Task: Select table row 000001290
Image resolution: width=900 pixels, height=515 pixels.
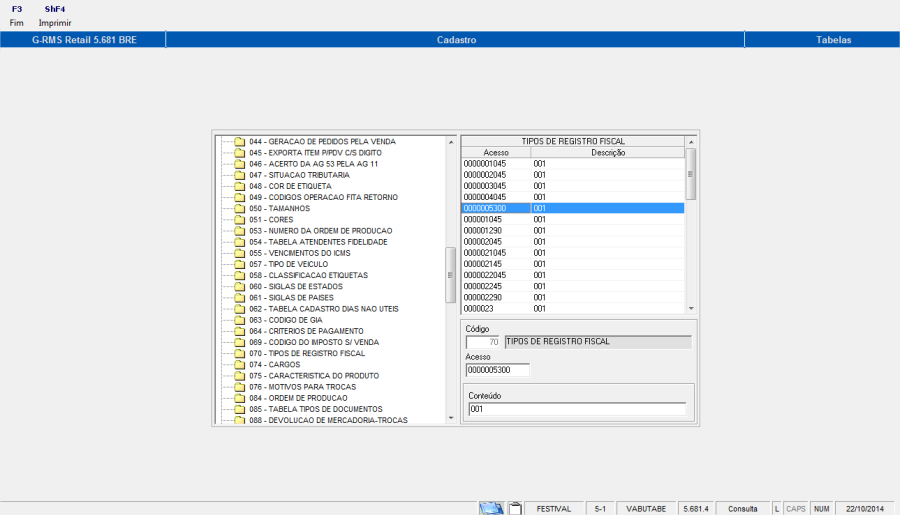Action: (x=573, y=230)
